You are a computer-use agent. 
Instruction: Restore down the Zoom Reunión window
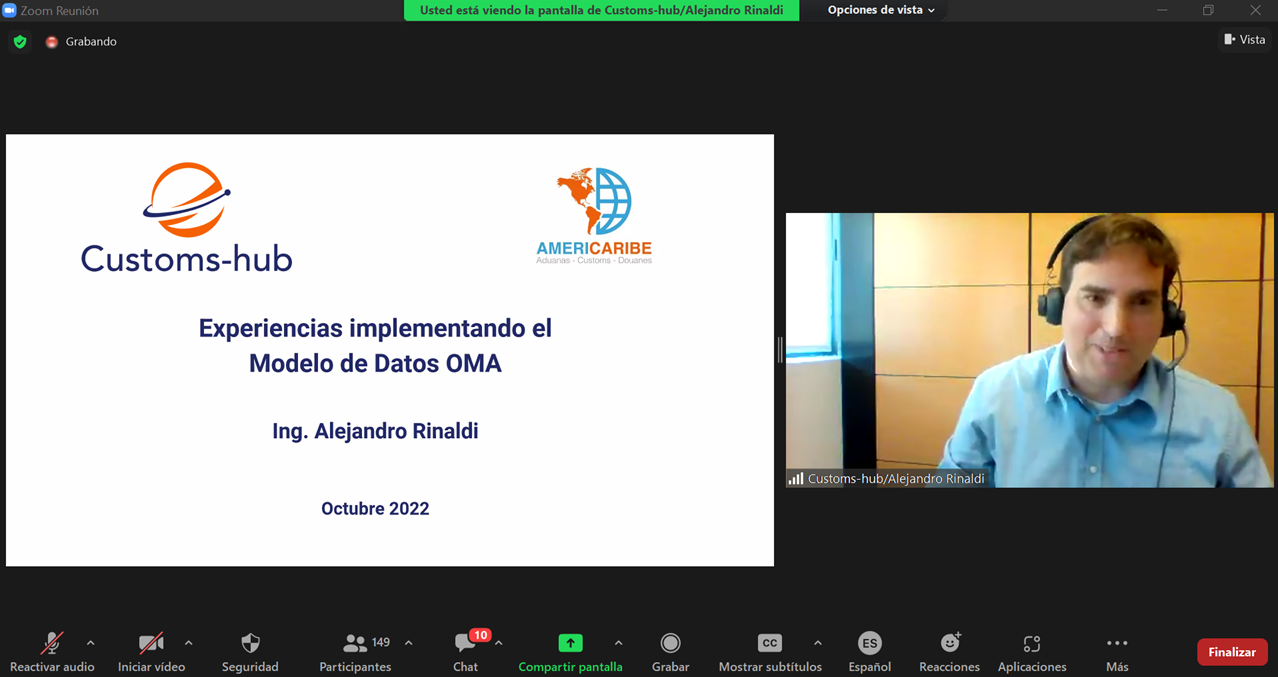1208,10
